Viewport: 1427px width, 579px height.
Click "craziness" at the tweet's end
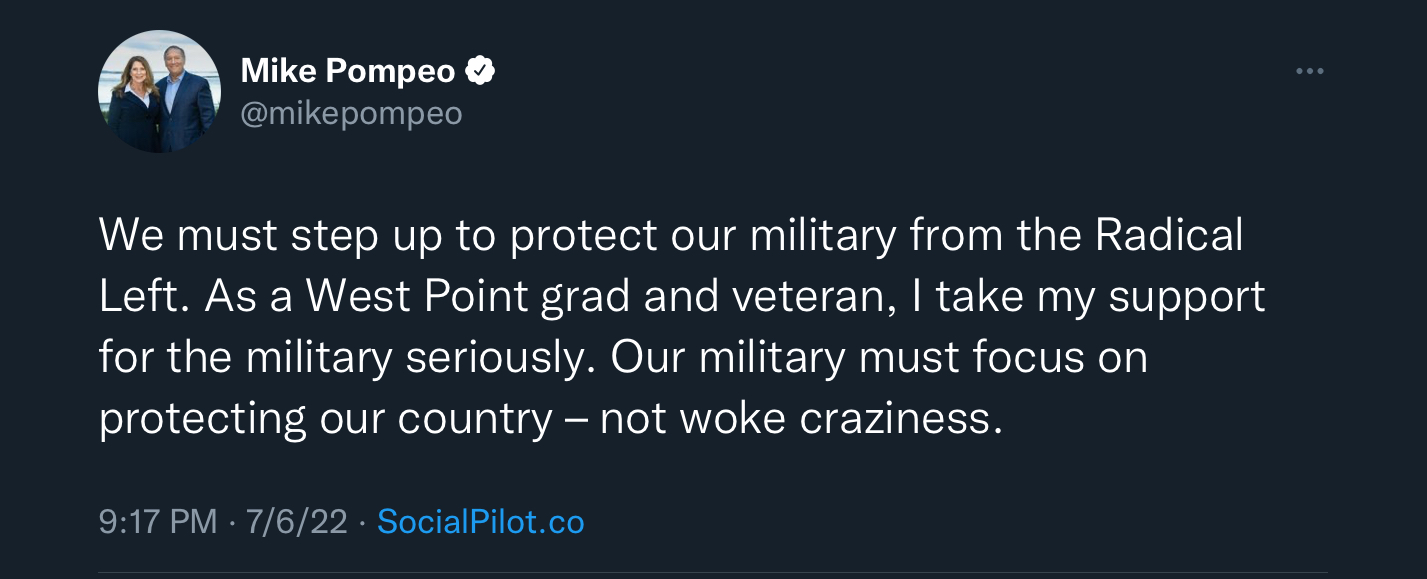(x=900, y=419)
